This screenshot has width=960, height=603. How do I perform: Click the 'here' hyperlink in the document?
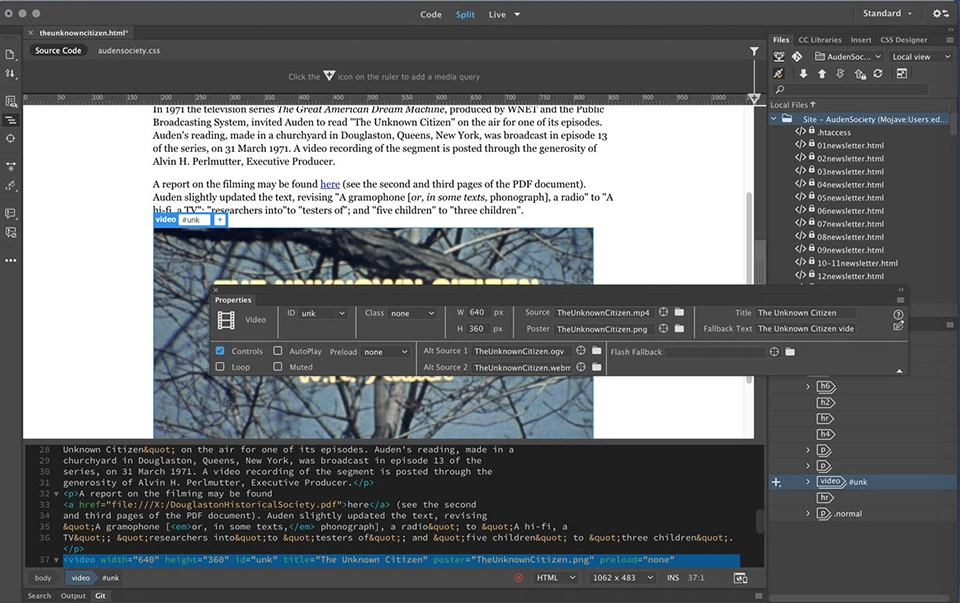330,183
